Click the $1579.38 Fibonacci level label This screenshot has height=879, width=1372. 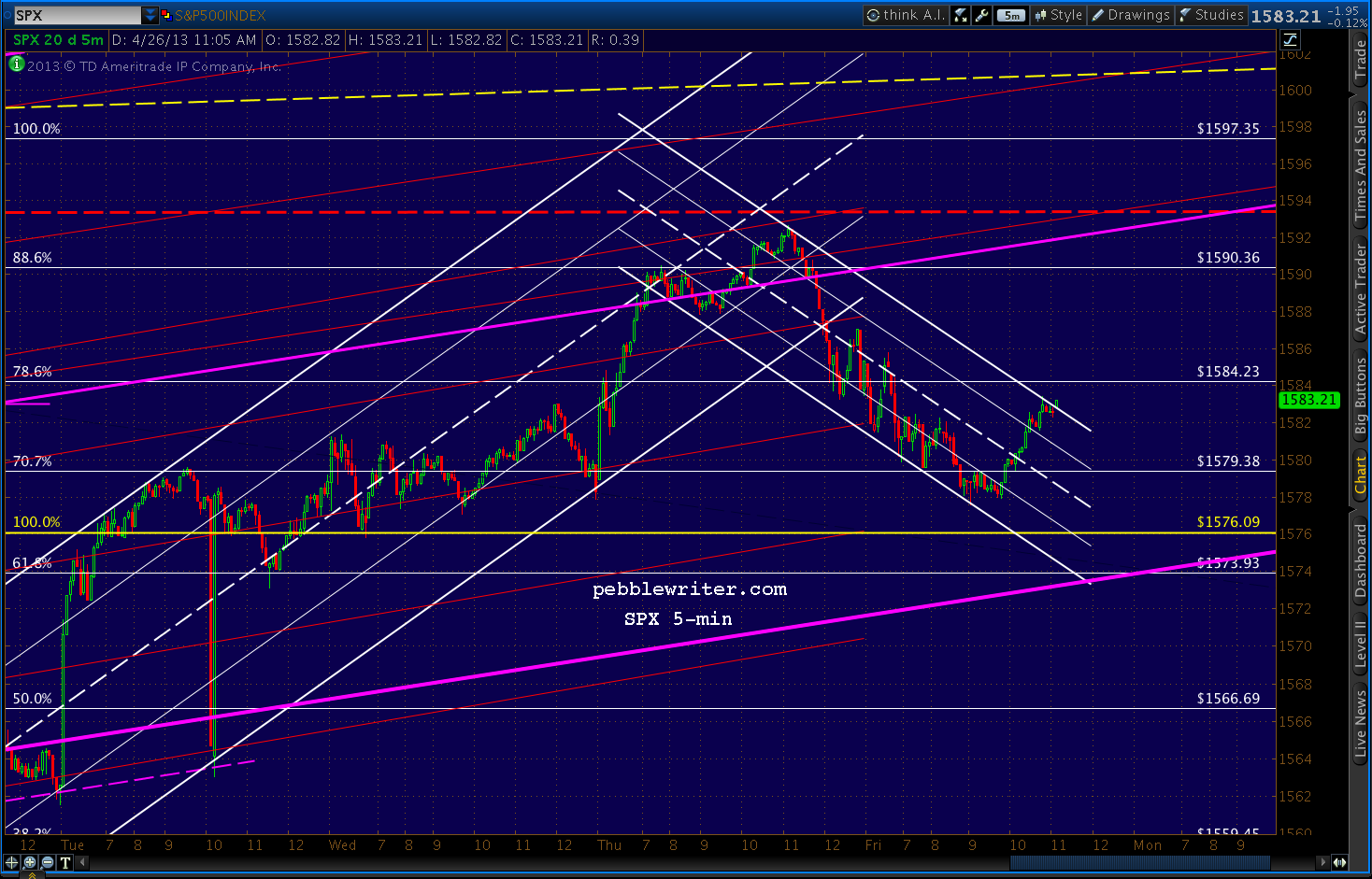tap(1228, 461)
